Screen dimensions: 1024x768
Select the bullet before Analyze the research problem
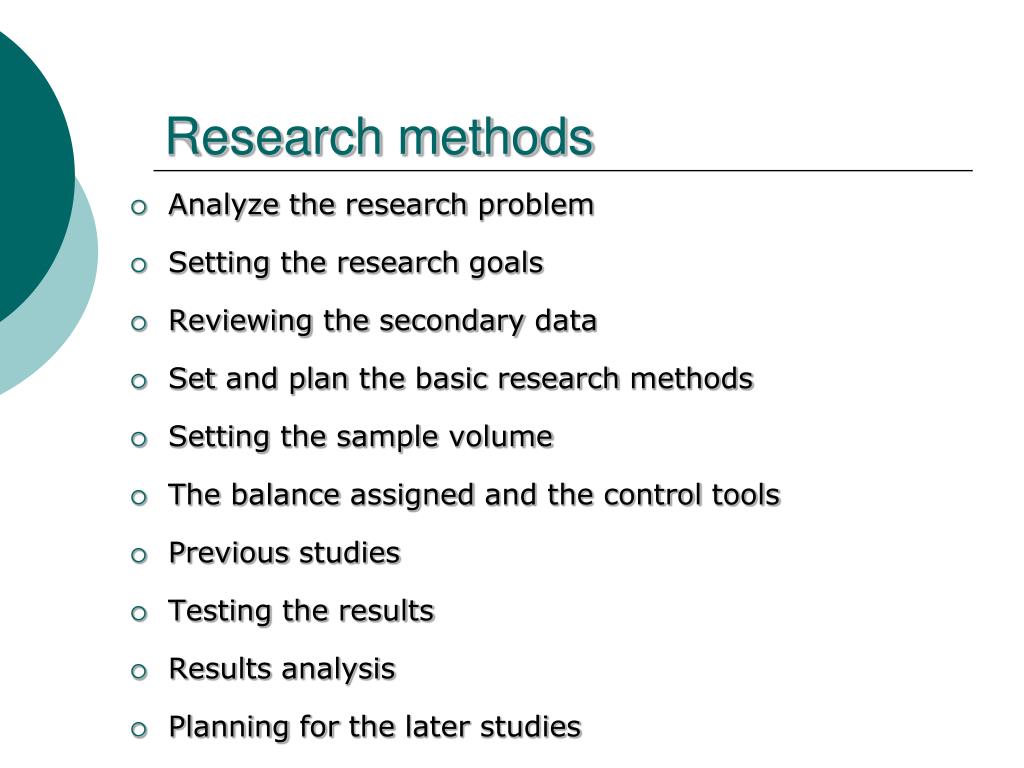pos(139,208)
